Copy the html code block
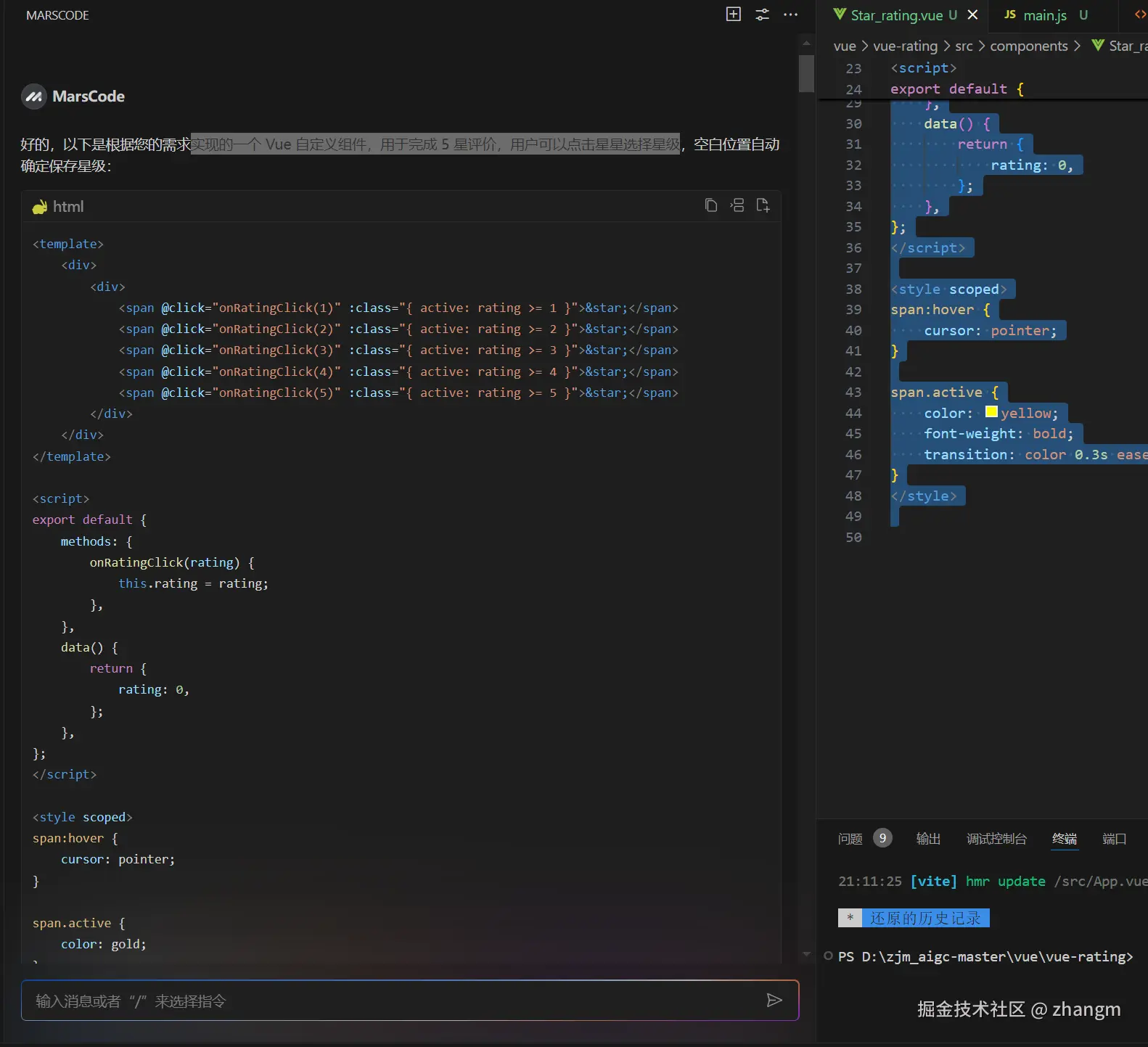 [x=711, y=205]
